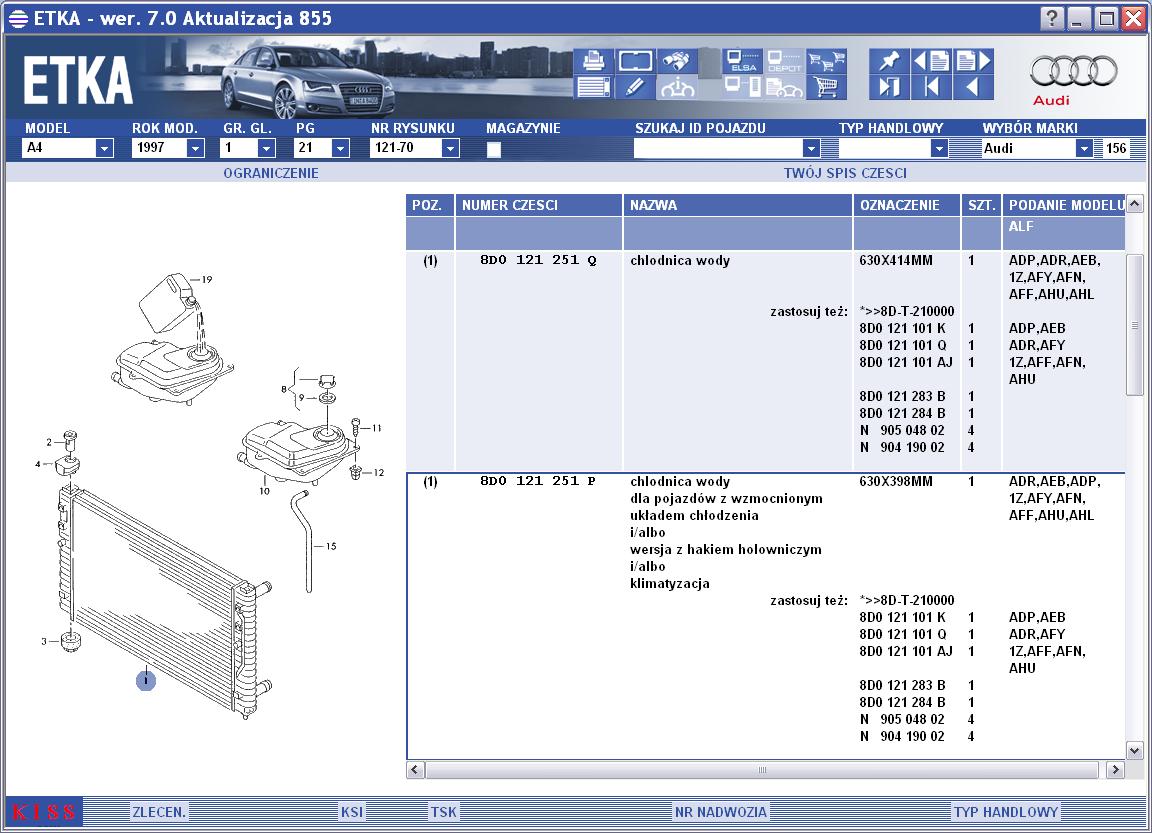Screen dimensions: 1152x833
Task: Open the NR RYSUNKU dropdown 121-70
Action: coord(450,148)
